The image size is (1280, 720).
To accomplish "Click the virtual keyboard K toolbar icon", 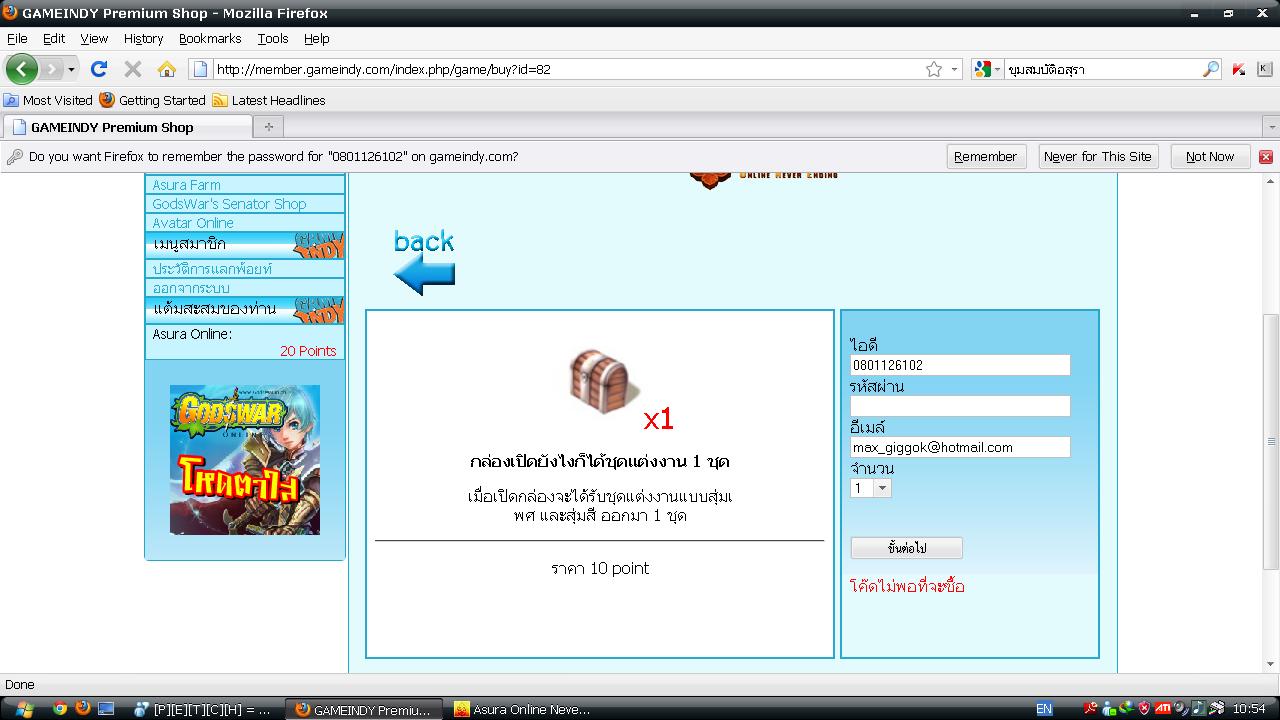I will (x=1264, y=69).
